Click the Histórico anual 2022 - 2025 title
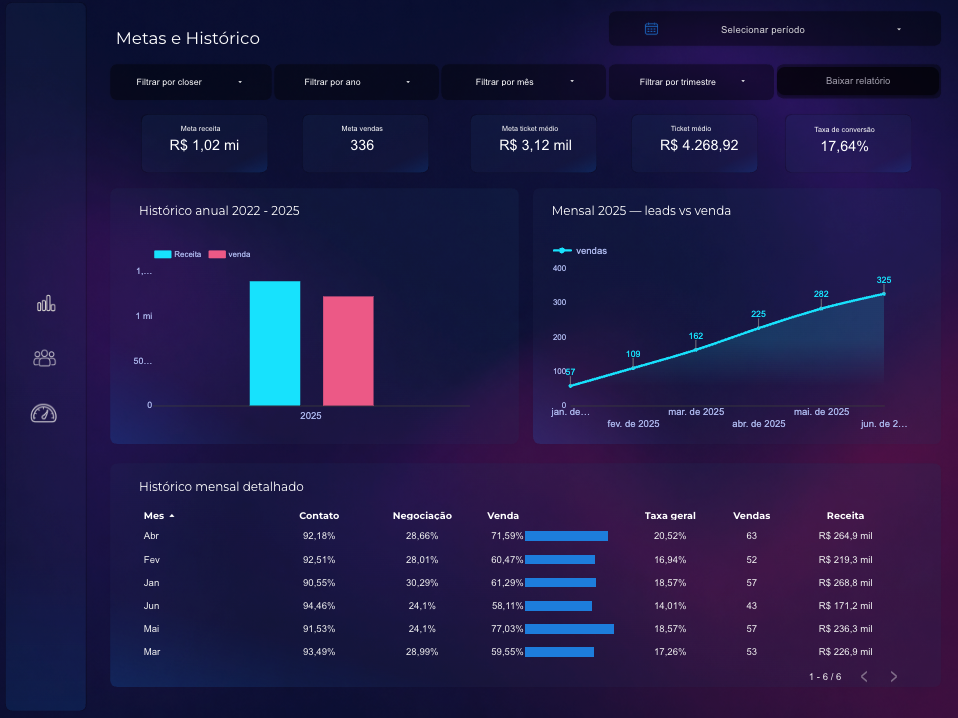This screenshot has width=958, height=718. (x=219, y=211)
